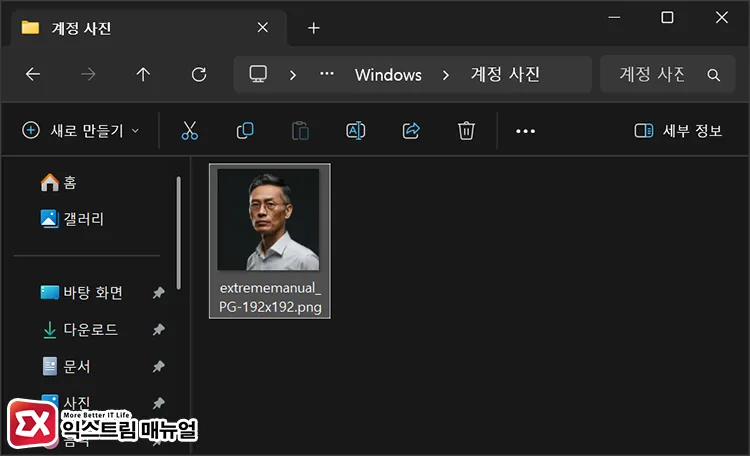Click the pin icon next to 문서
The width and height of the screenshot is (750, 456).
pyautogui.click(x=158, y=367)
